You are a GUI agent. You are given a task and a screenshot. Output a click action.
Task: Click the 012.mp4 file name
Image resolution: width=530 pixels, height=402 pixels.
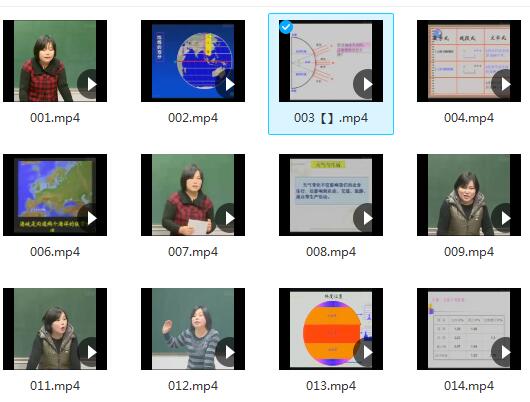click(x=193, y=386)
